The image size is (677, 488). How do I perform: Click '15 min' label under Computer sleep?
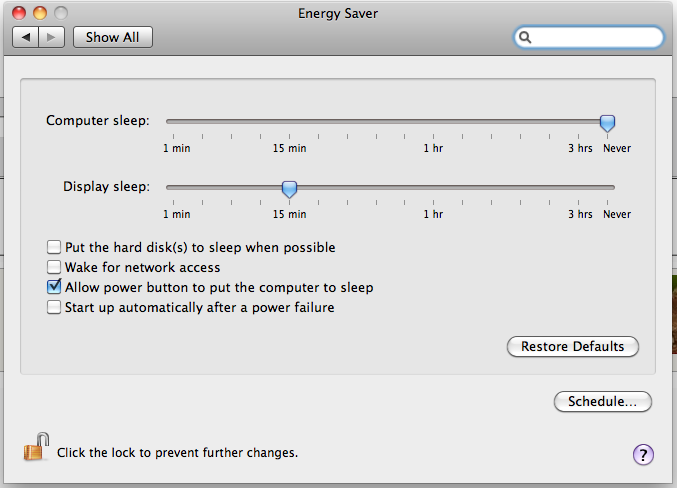point(289,148)
